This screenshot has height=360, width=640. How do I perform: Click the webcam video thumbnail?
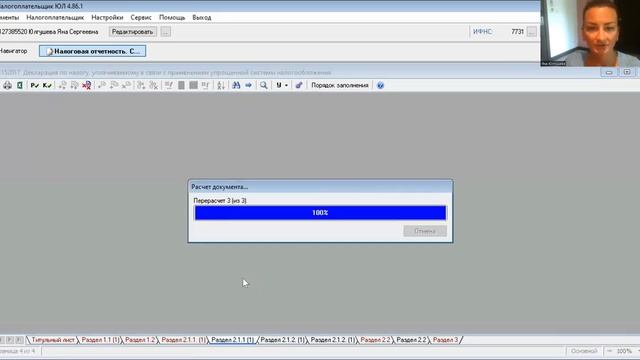590,33
